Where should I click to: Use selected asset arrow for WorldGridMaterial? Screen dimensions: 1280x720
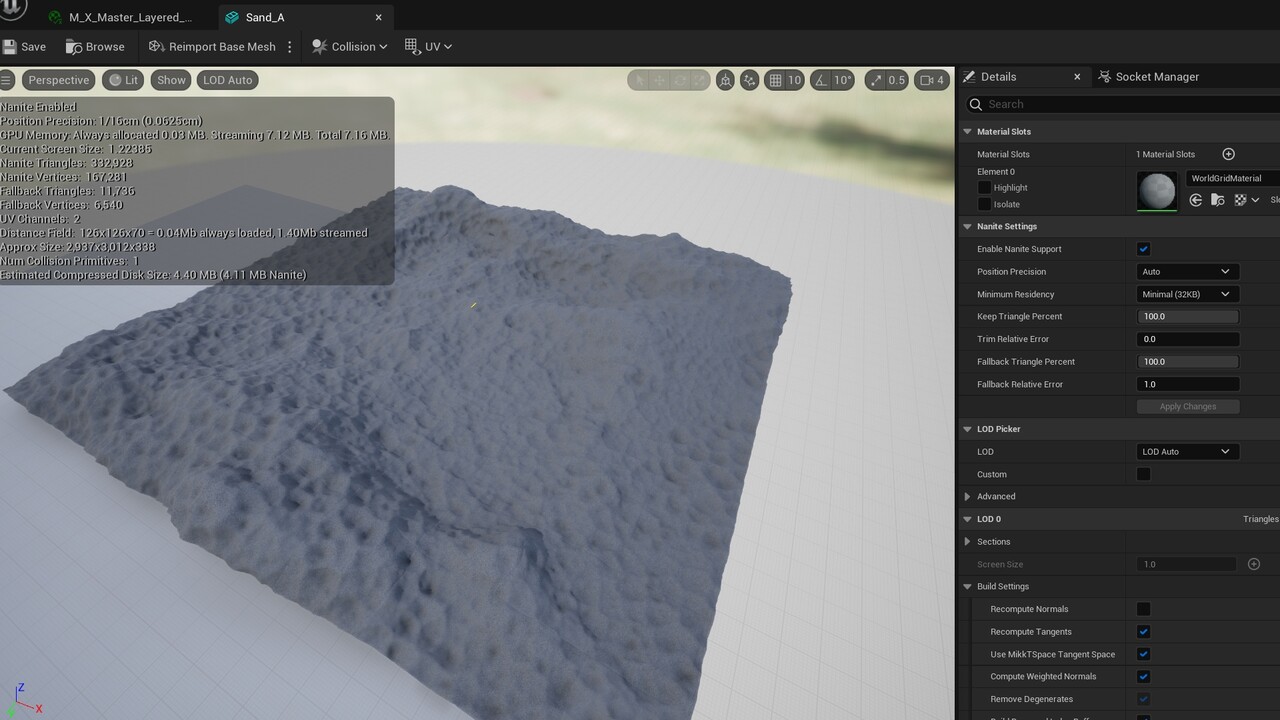1196,200
